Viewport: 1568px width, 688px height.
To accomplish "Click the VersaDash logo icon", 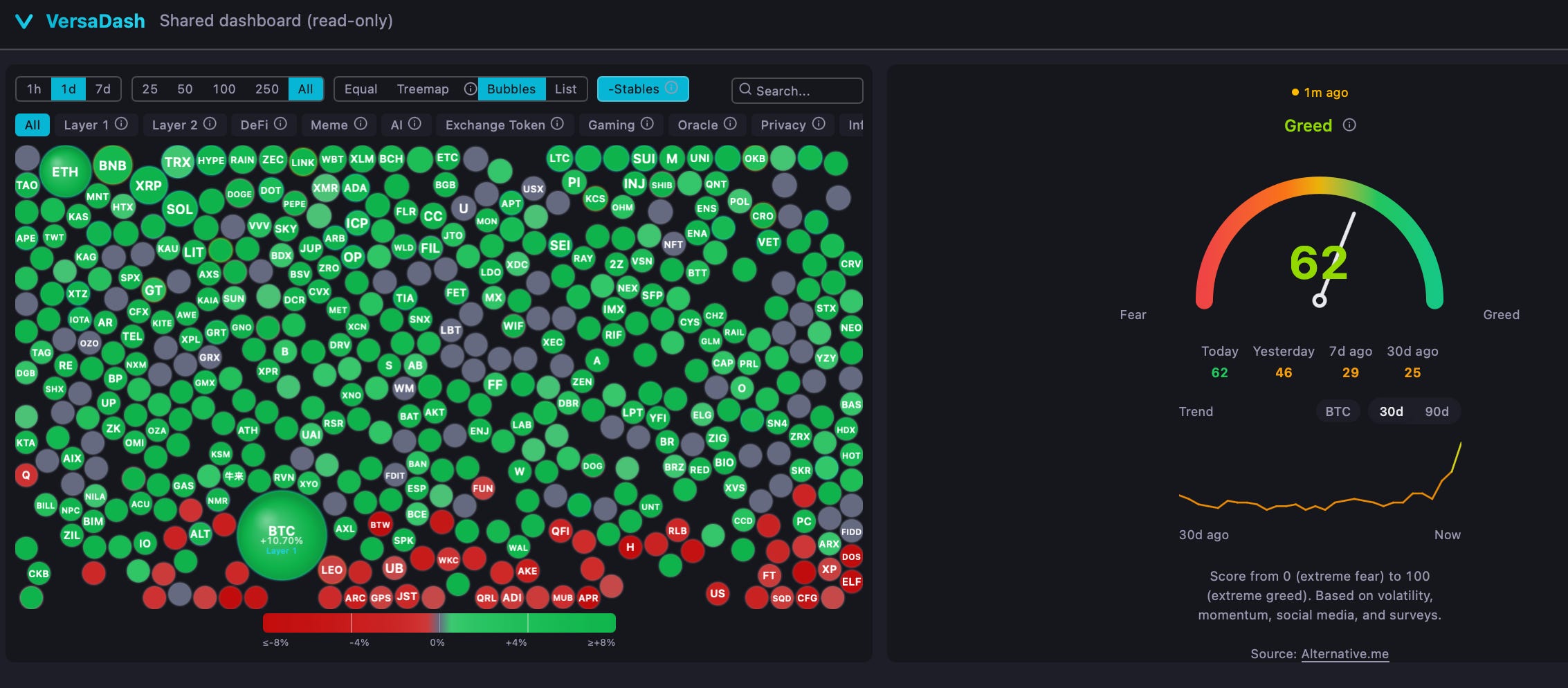I will coord(24,21).
